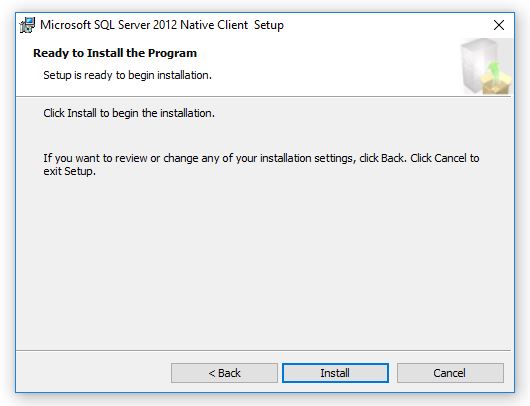Screen dimensions: 530x406
Task: Click the 'If you want to review' paragraph
Action: pyautogui.click(x=261, y=165)
